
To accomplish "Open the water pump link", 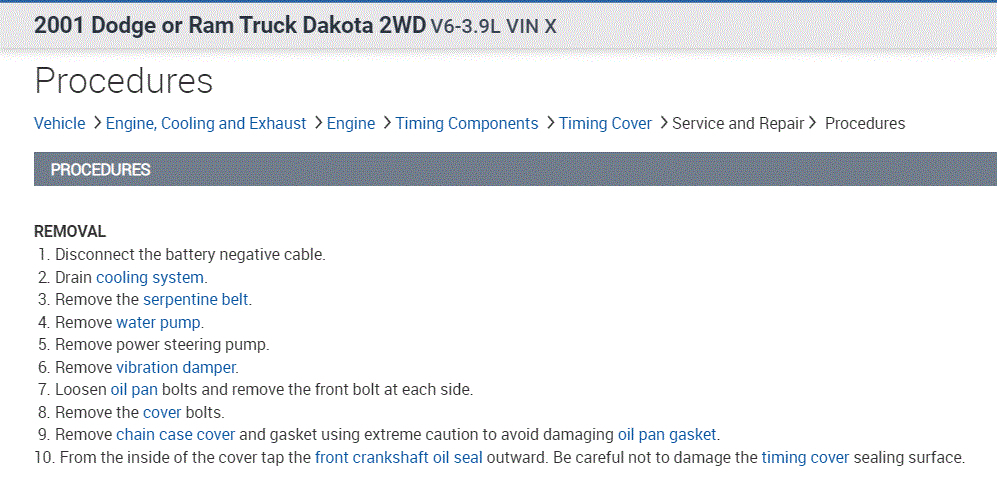I will 158,322.
